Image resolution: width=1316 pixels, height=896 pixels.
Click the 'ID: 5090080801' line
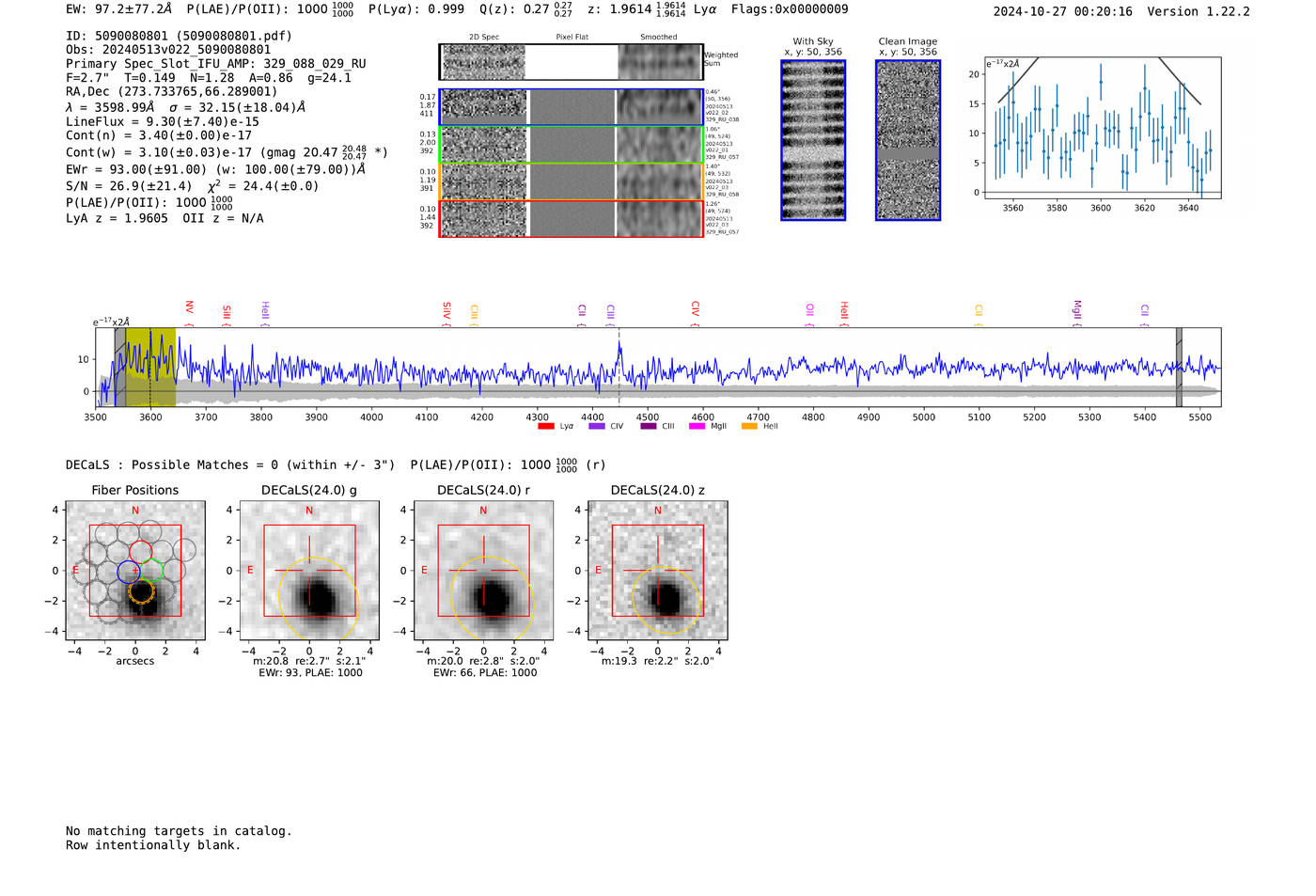(179, 36)
